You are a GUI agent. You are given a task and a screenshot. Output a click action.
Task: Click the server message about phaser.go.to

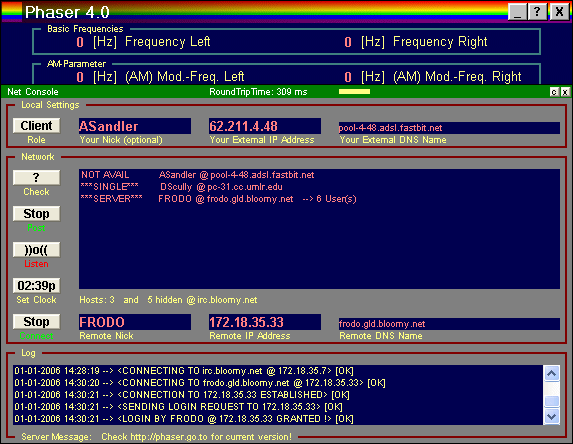click(196, 437)
